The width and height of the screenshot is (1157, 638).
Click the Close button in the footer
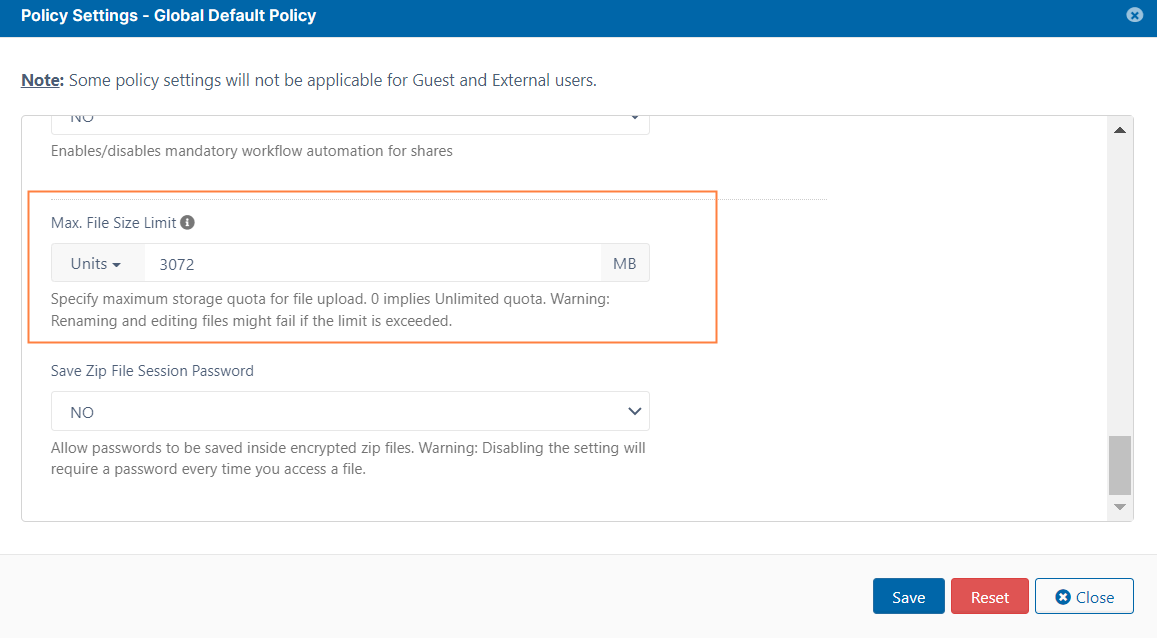1084,597
